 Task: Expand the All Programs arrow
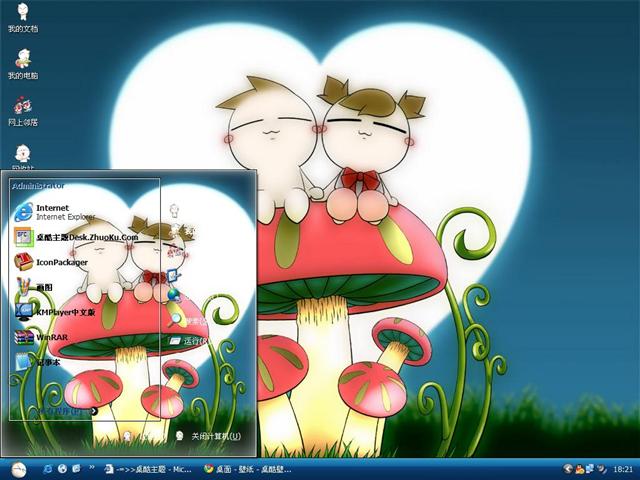pyautogui.click(x=94, y=411)
